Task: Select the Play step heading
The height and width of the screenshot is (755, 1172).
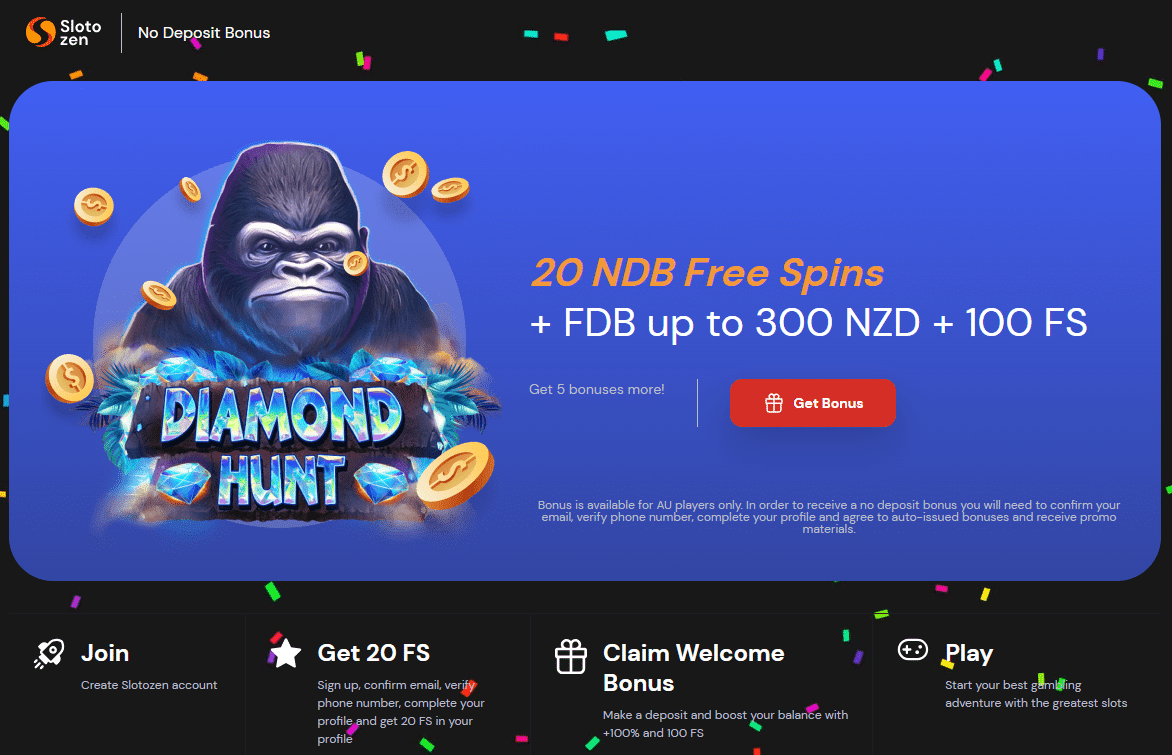Action: [969, 654]
